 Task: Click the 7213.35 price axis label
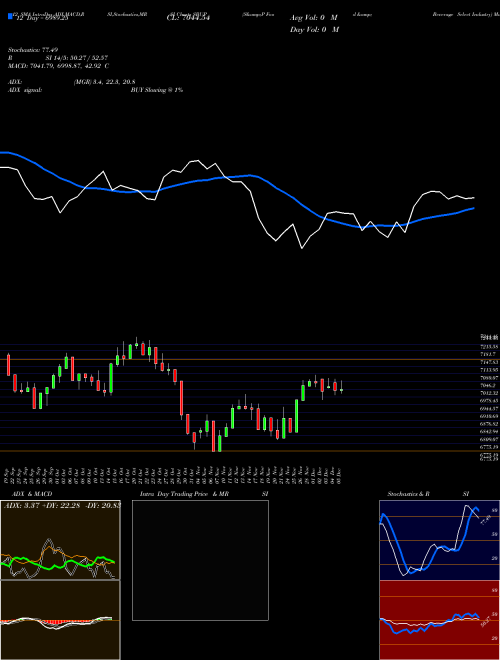[489, 346]
